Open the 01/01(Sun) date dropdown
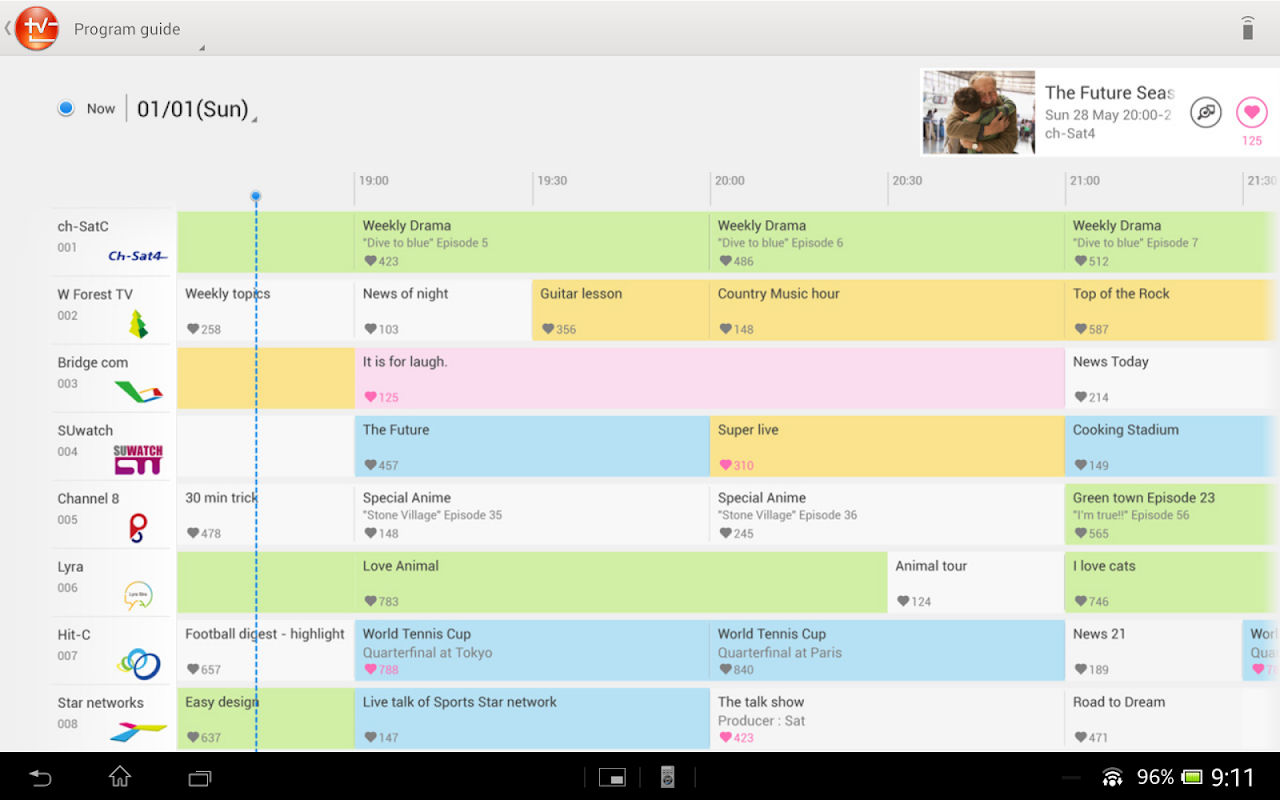 click(x=196, y=109)
